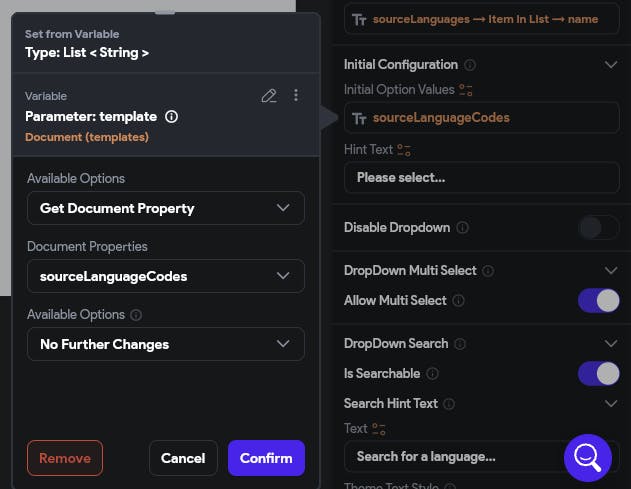The width and height of the screenshot is (631, 489).
Task: Click the variable icon beside Search Hint Text's Text label
Action: point(379,429)
